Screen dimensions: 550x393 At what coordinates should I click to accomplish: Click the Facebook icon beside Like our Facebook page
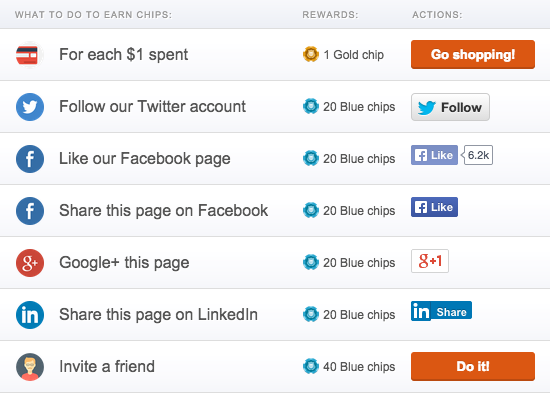30,159
